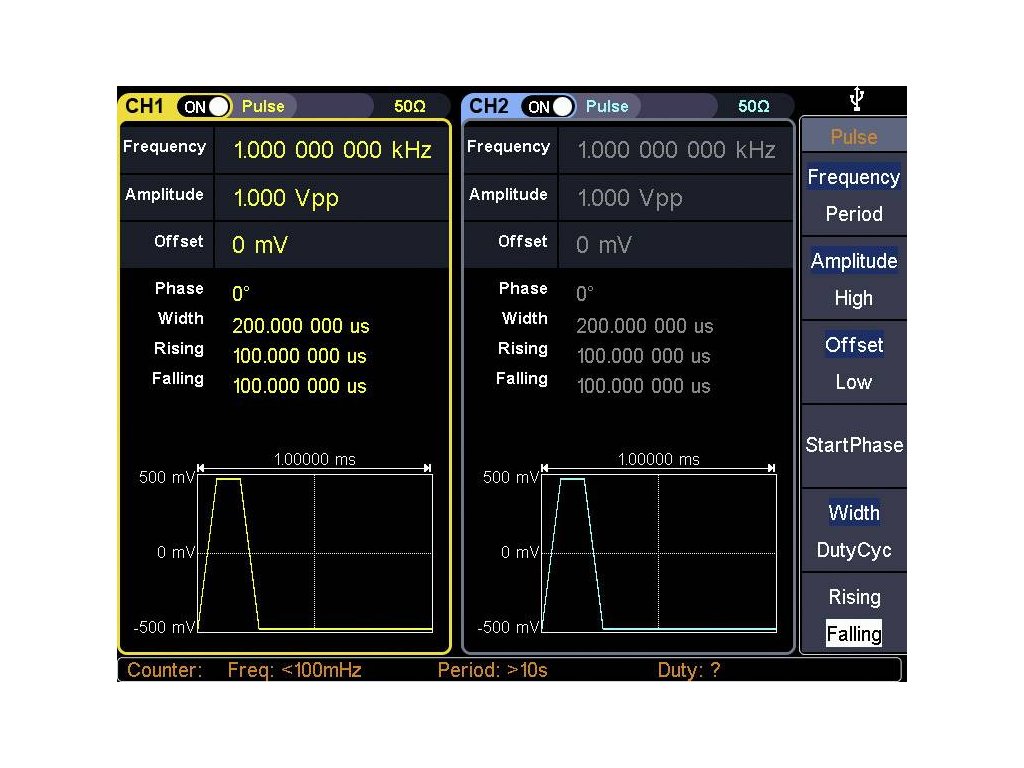This screenshot has height=768, width=1024.
Task: Switch to CH2 channel tab
Action: click(x=489, y=106)
